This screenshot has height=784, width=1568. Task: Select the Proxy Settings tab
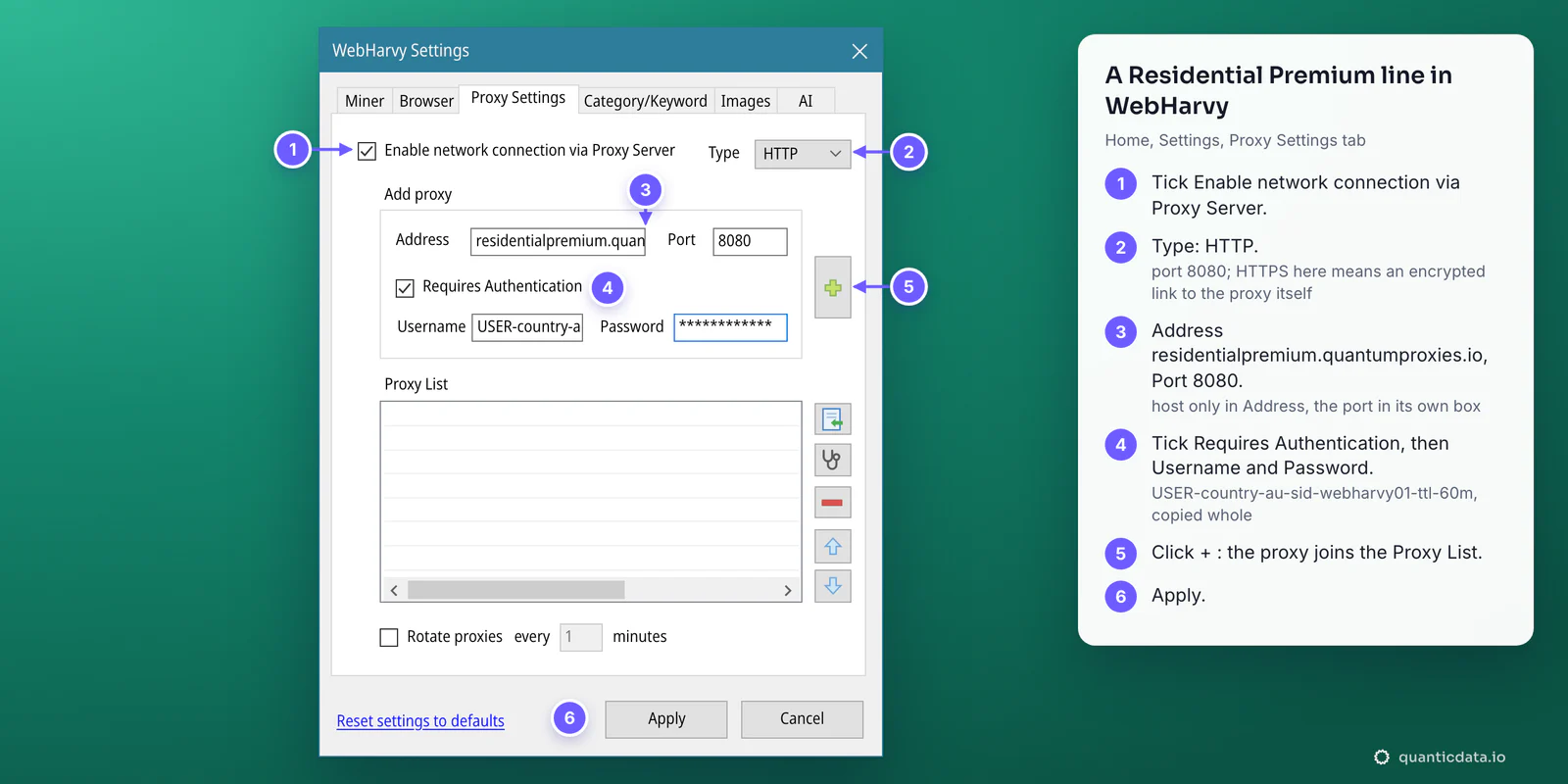[x=518, y=98]
